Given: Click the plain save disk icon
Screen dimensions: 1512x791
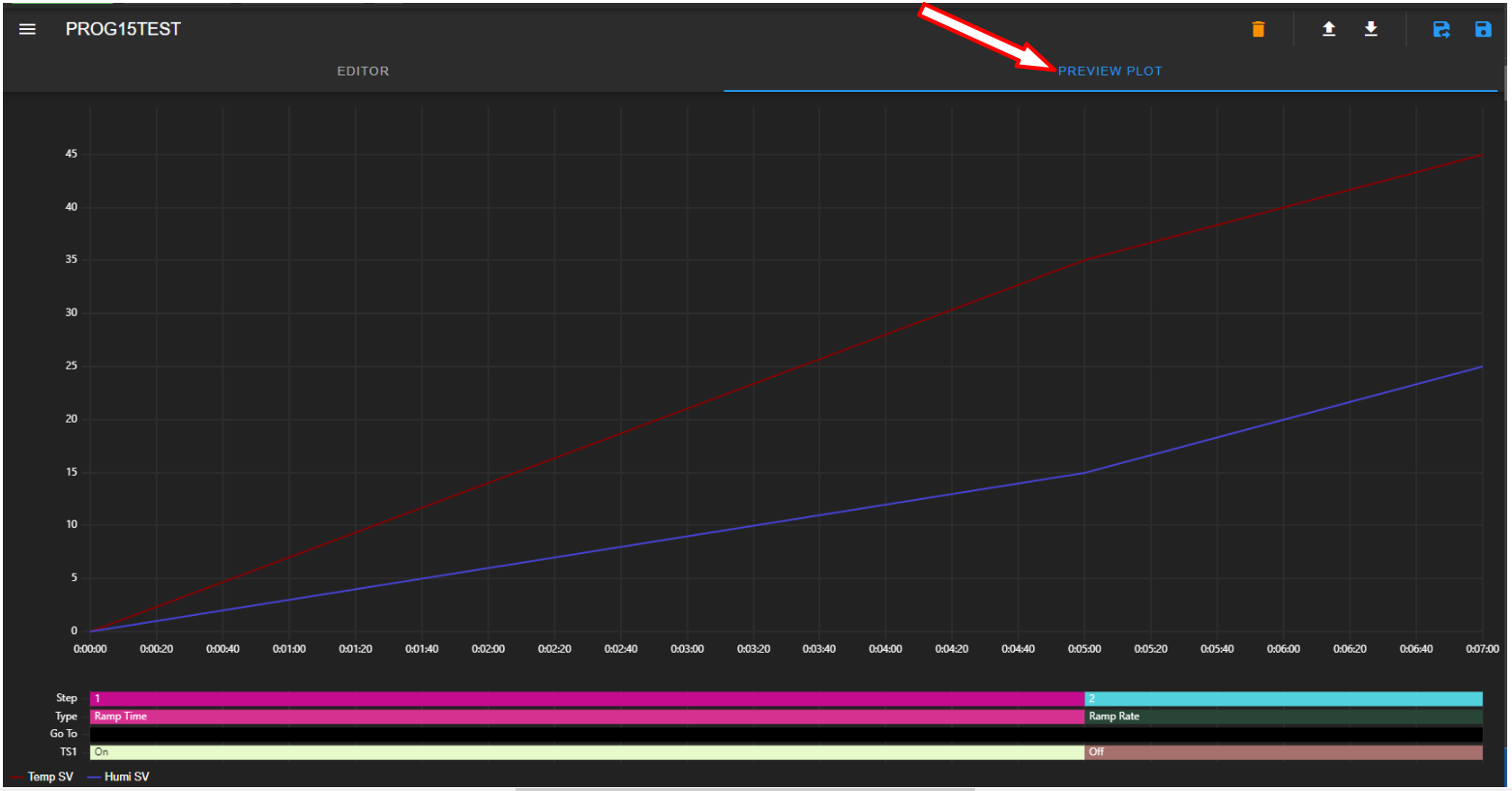Looking at the screenshot, I should click(x=1483, y=29).
